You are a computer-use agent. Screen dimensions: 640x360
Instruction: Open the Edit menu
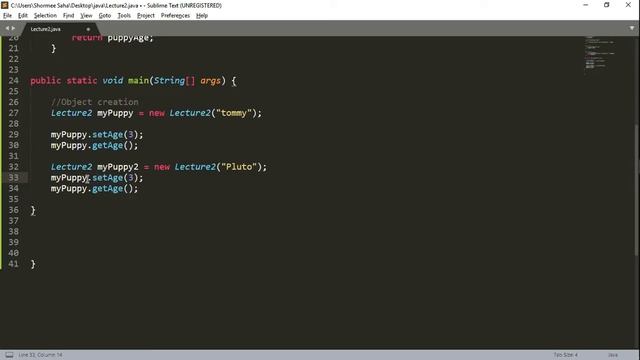point(23,16)
